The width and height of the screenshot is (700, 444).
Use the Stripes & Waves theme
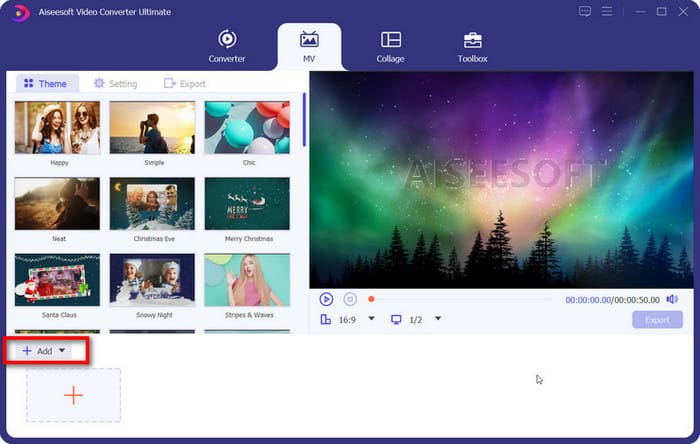[247, 280]
